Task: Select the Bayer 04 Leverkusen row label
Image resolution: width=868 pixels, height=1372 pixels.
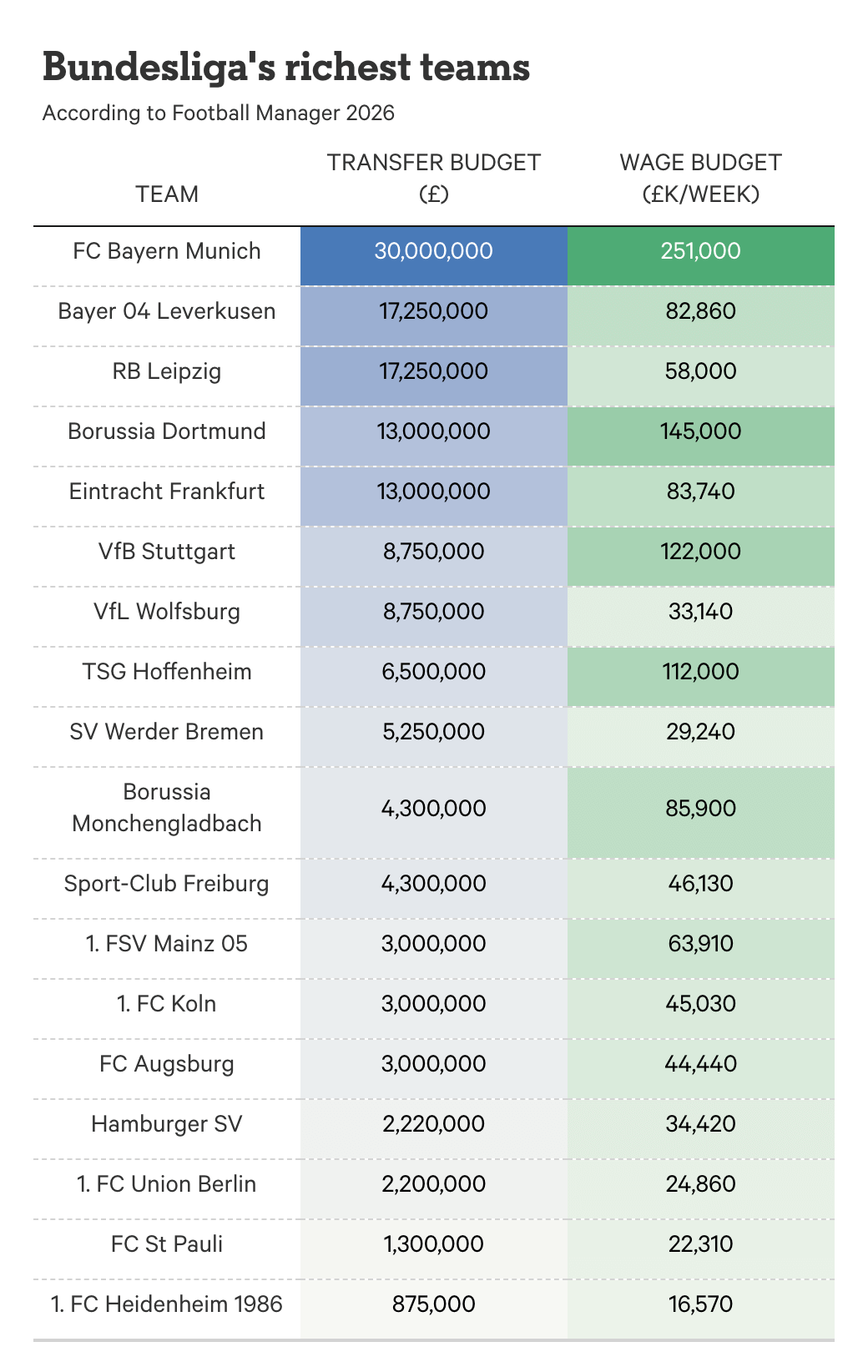Action: click(167, 311)
